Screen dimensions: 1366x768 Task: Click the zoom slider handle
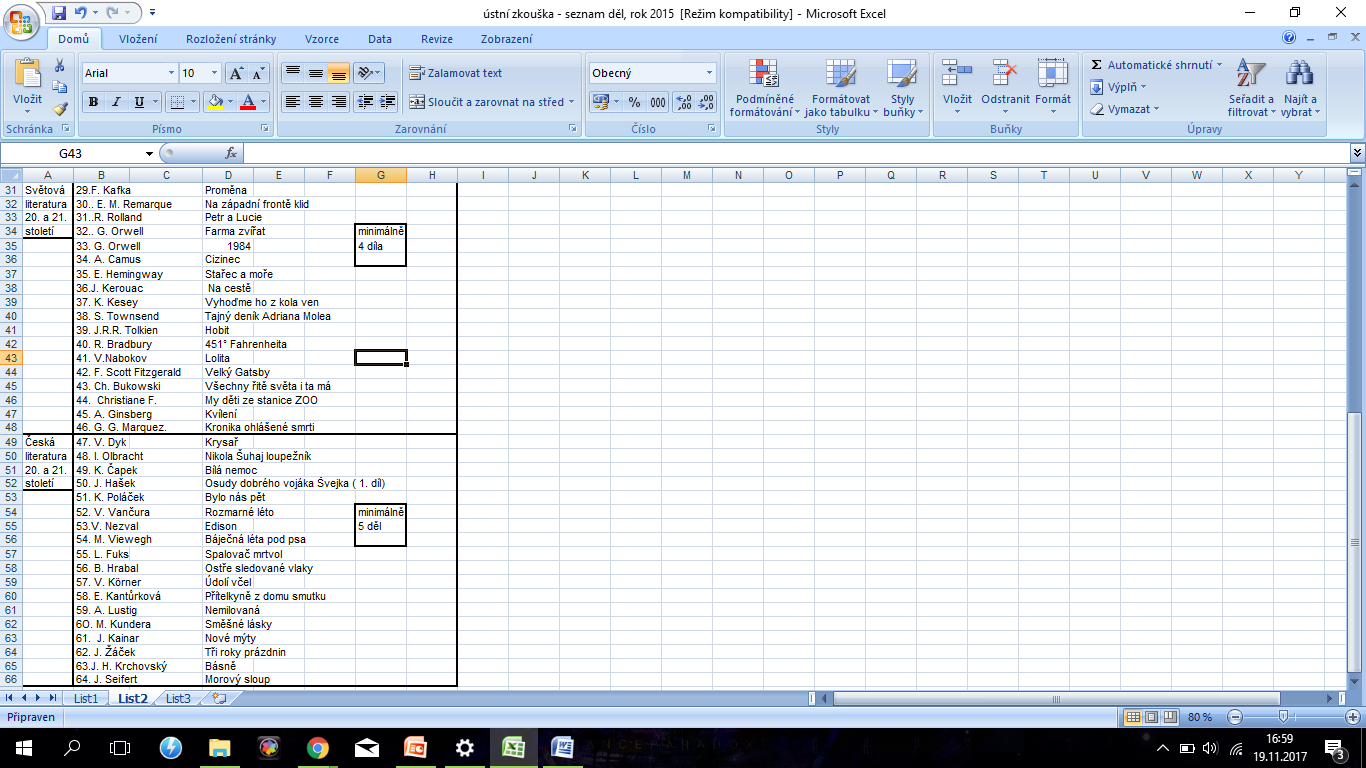click(1283, 717)
